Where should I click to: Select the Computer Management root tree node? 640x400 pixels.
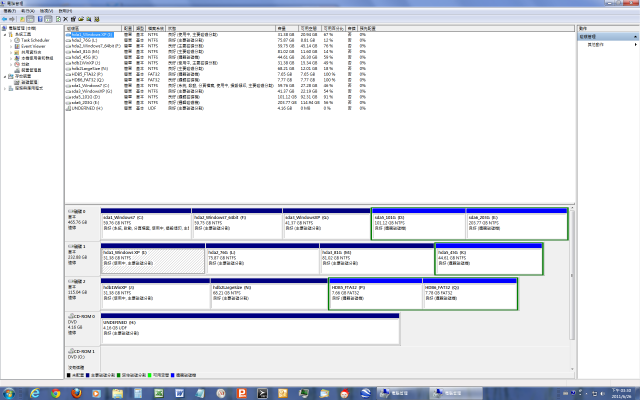tap(19, 28)
